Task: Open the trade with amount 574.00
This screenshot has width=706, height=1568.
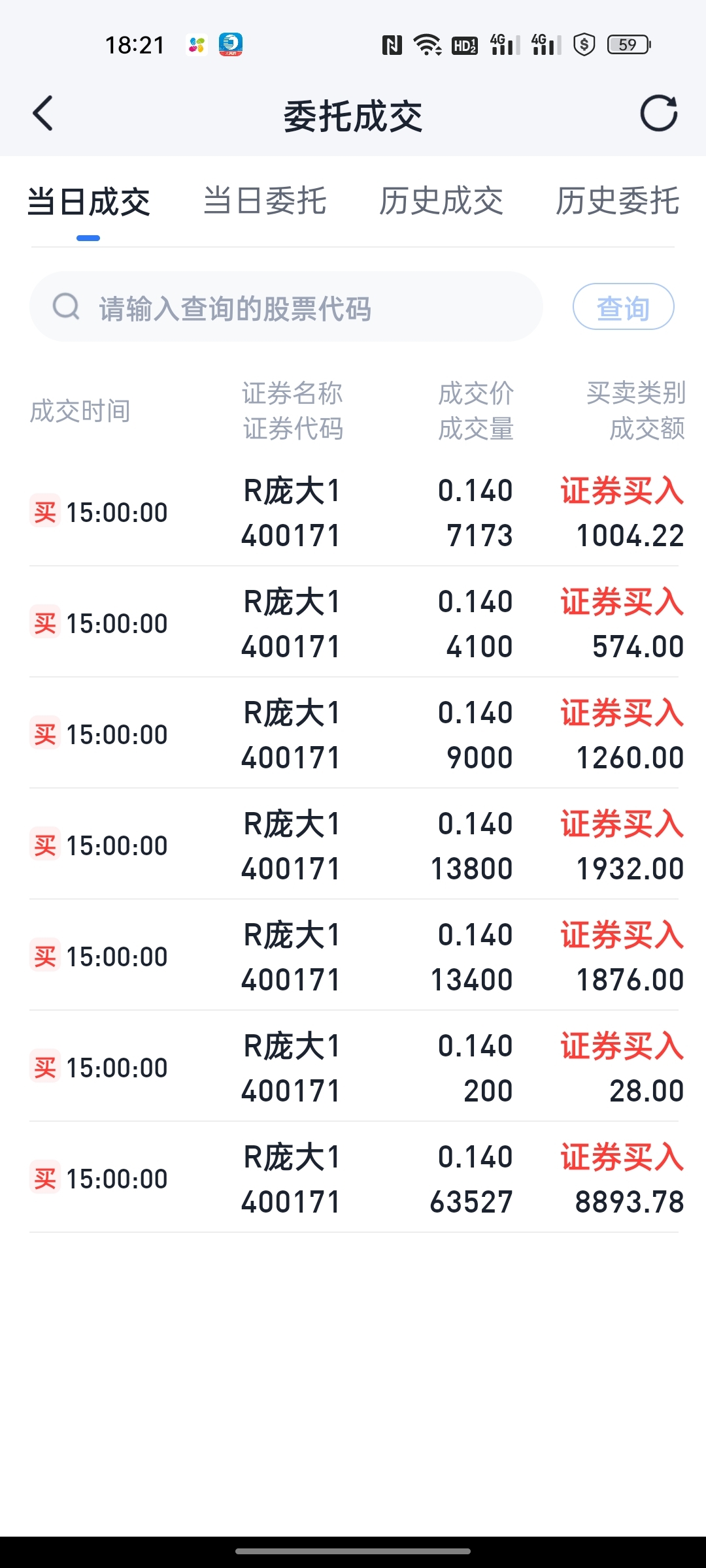Action: (x=354, y=622)
